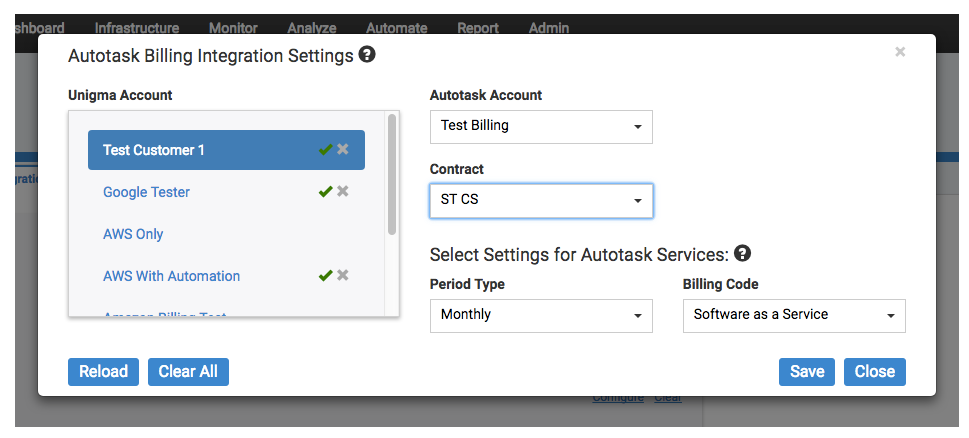Click the Reload button
This screenshot has height=438, width=969.
(103, 372)
